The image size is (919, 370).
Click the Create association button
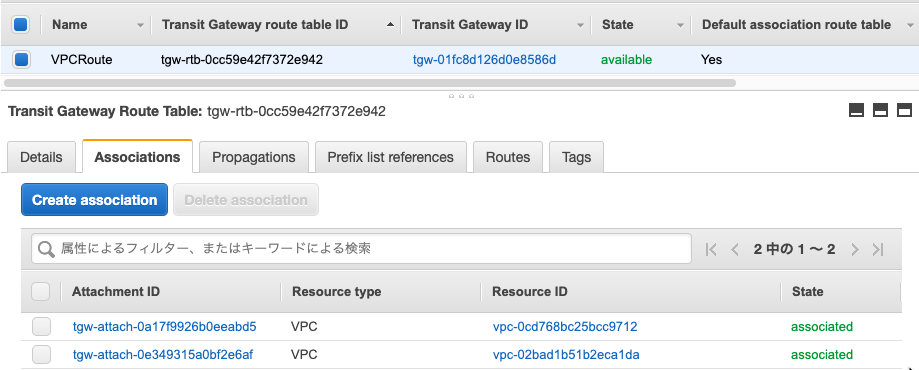click(x=94, y=200)
